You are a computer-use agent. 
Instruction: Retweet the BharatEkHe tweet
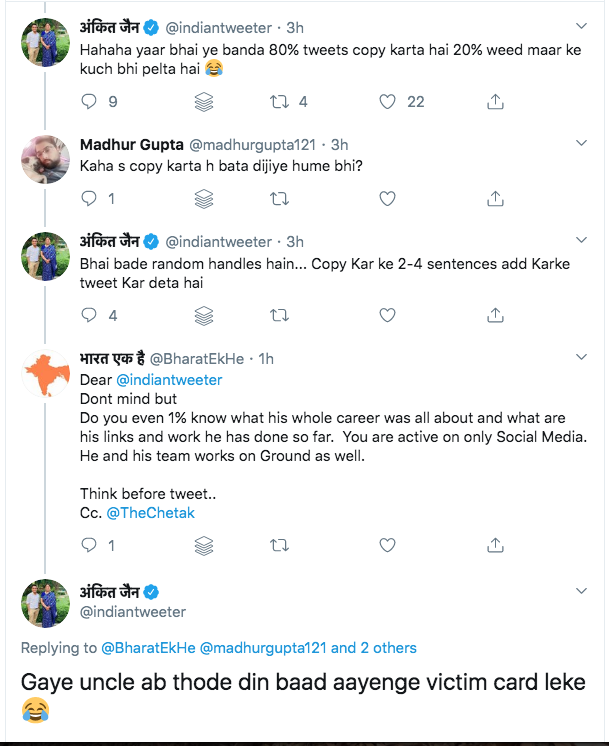tap(281, 545)
